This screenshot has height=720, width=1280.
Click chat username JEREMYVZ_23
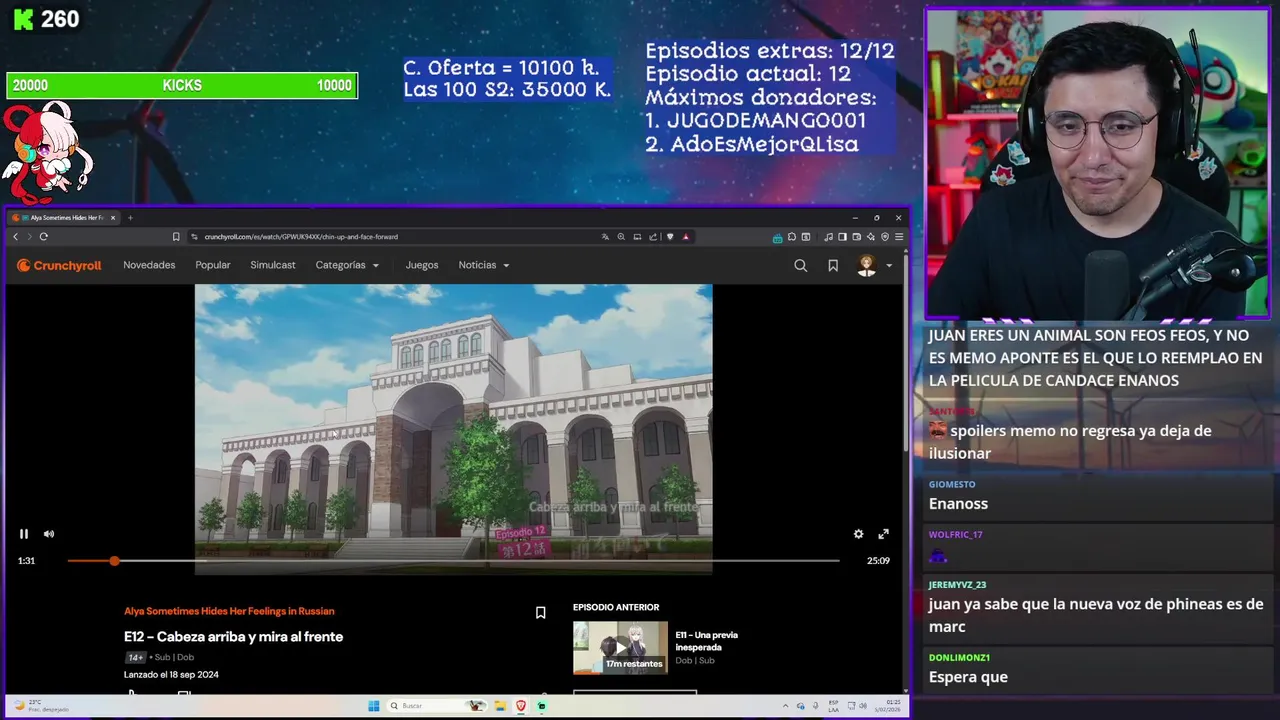click(x=957, y=585)
